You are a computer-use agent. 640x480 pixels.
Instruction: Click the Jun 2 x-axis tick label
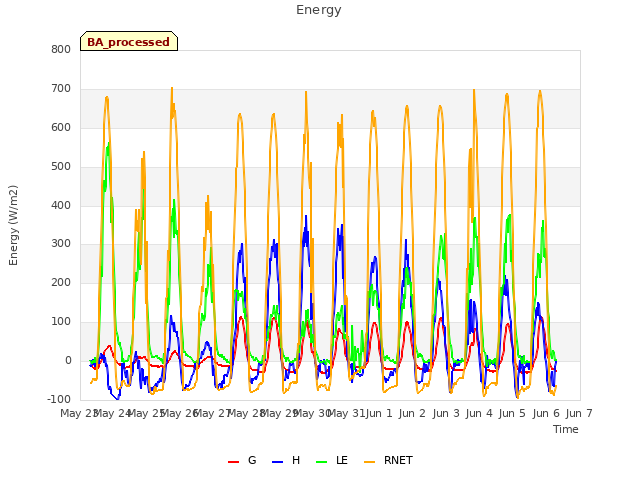click(412, 413)
